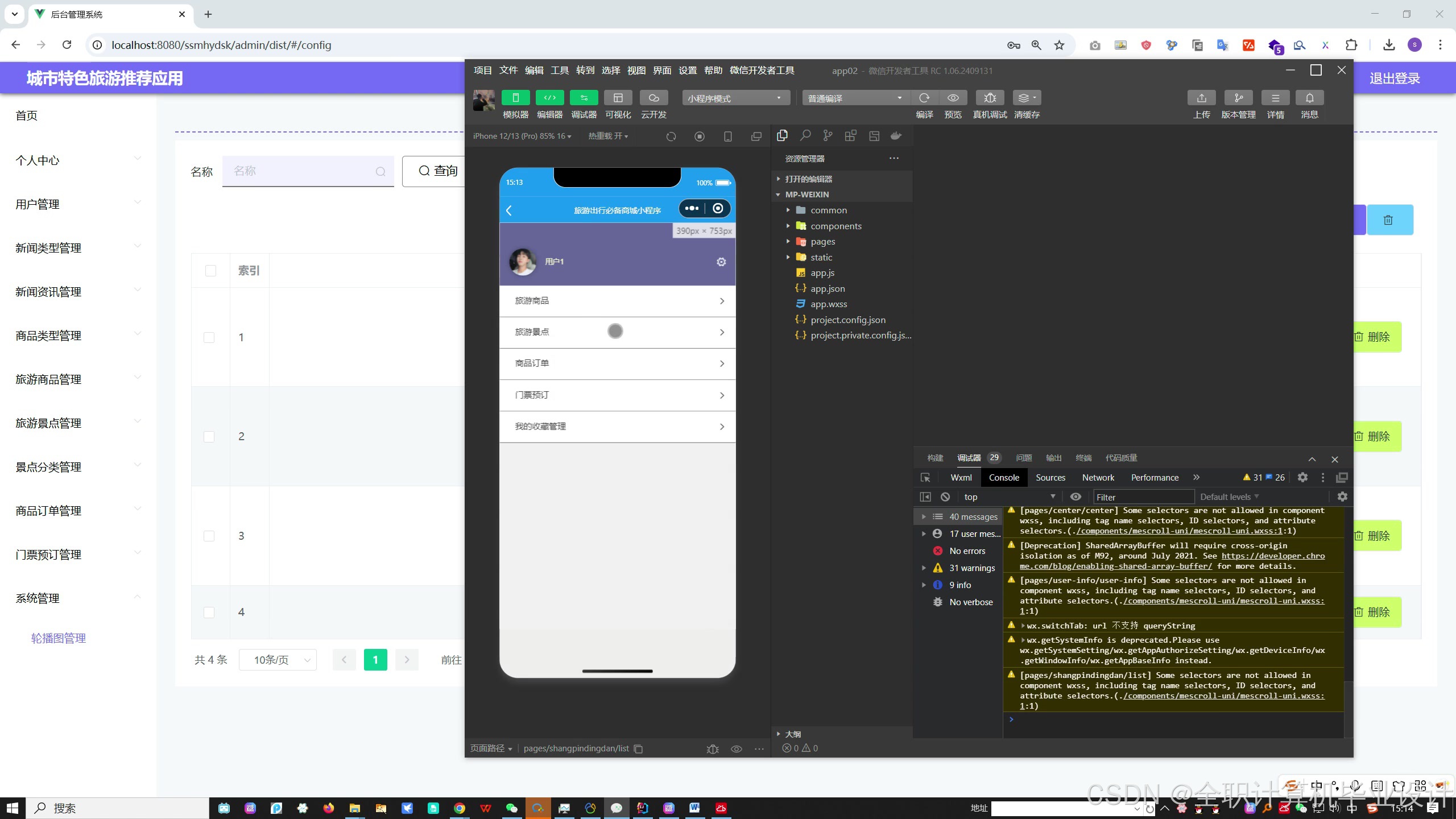Click the source control branch icon

click(x=828, y=136)
